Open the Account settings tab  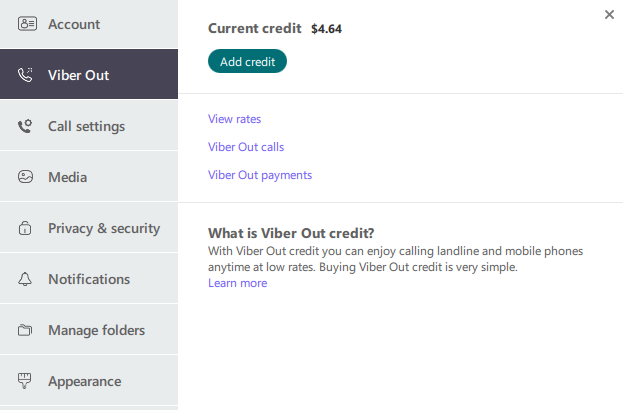tap(74, 24)
